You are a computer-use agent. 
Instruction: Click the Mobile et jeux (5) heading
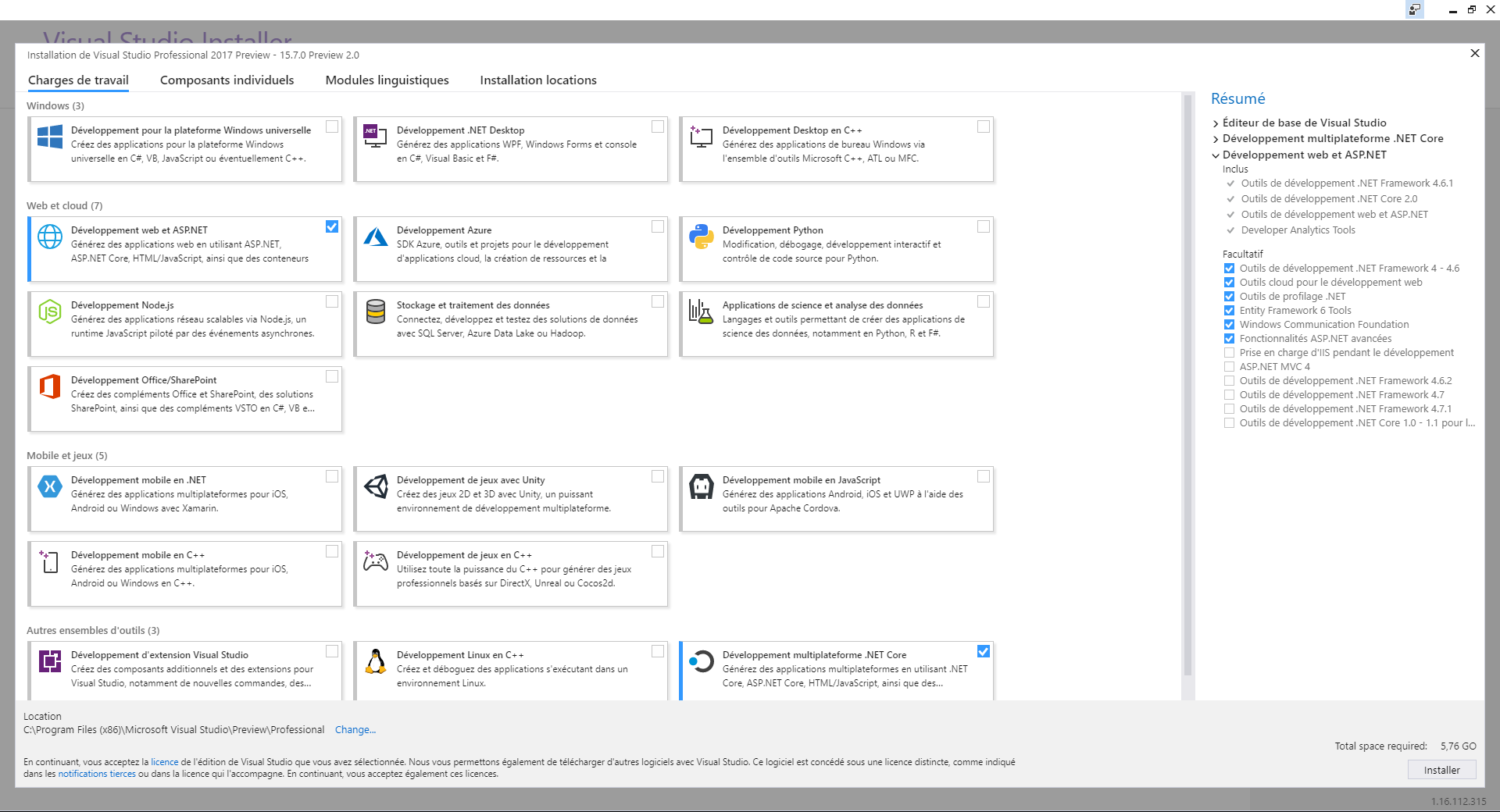(x=67, y=456)
